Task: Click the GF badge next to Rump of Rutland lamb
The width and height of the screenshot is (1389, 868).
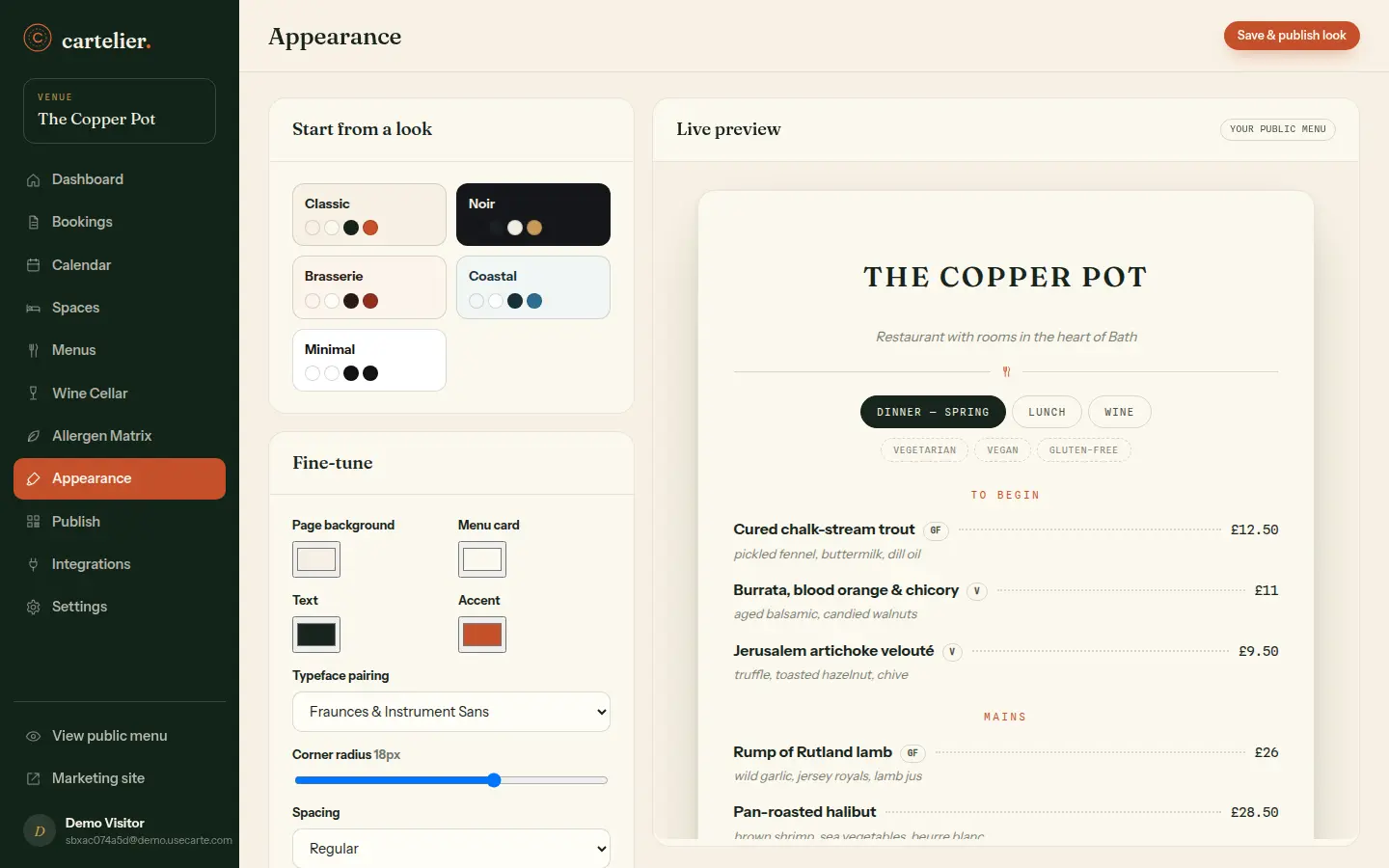Action: coord(912,753)
